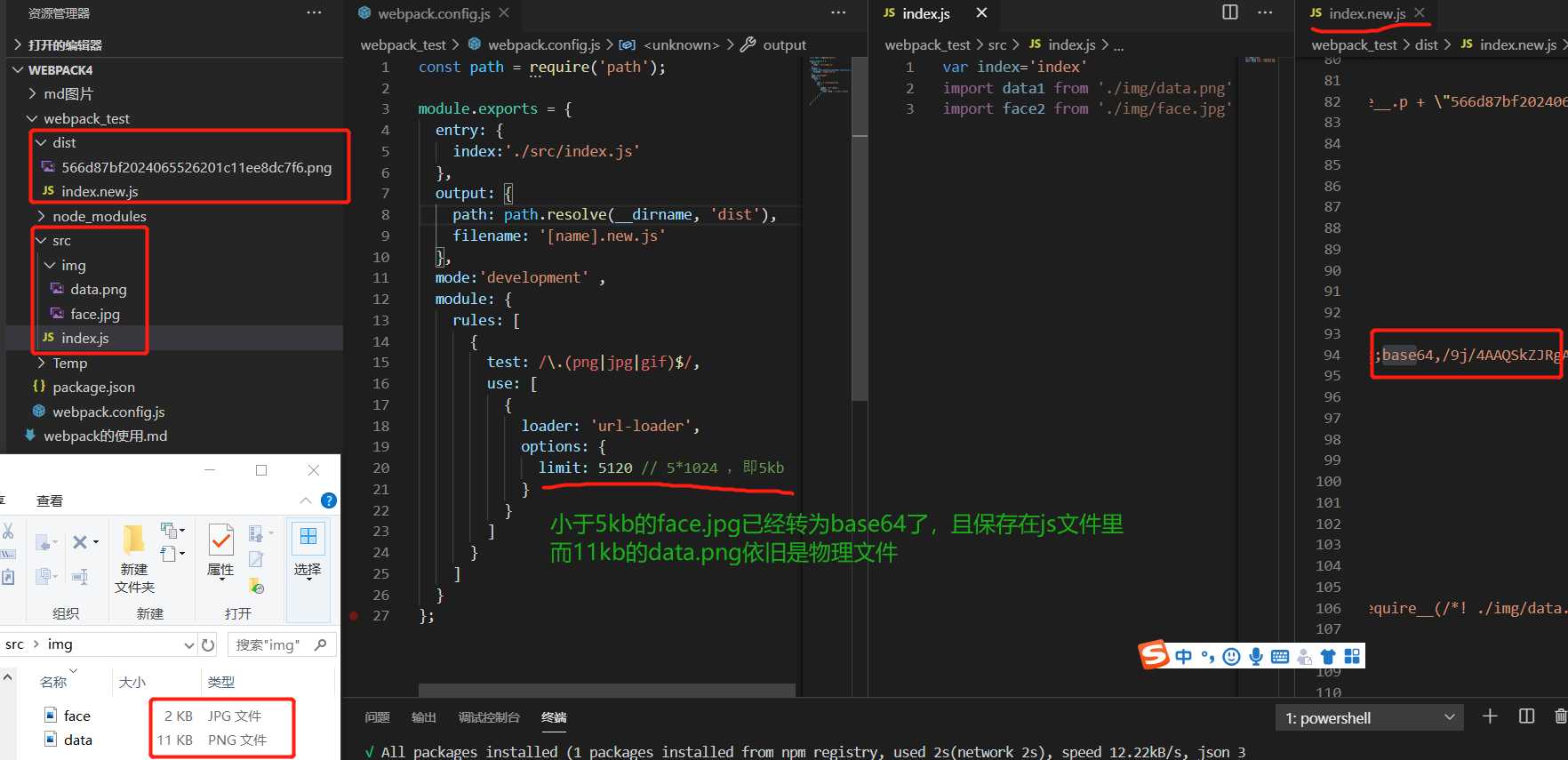
Task: Toggle Chinese/English mode on Sogou bar
Action: (1183, 657)
